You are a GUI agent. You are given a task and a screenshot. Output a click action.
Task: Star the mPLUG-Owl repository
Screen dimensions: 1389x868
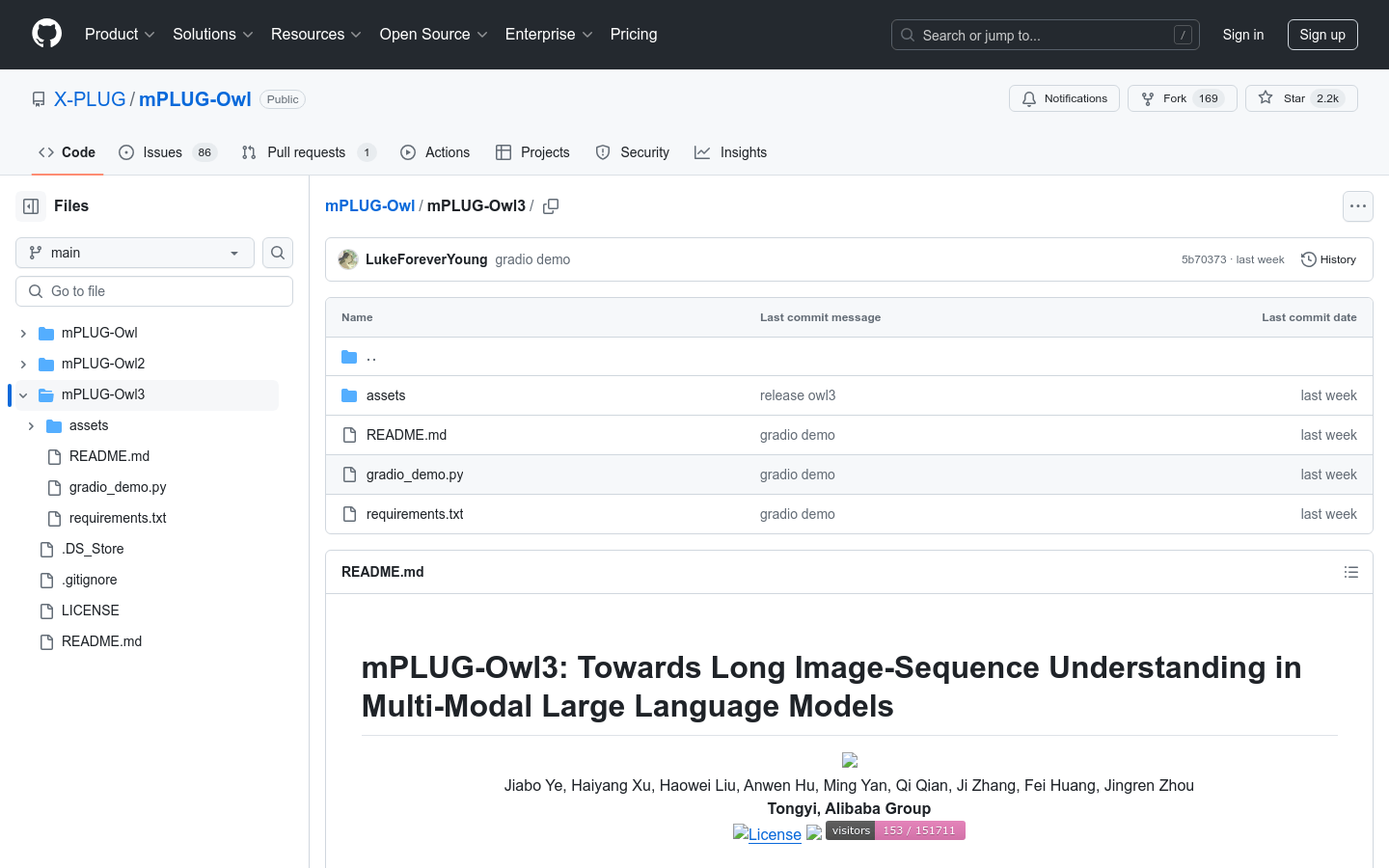[x=1301, y=98]
